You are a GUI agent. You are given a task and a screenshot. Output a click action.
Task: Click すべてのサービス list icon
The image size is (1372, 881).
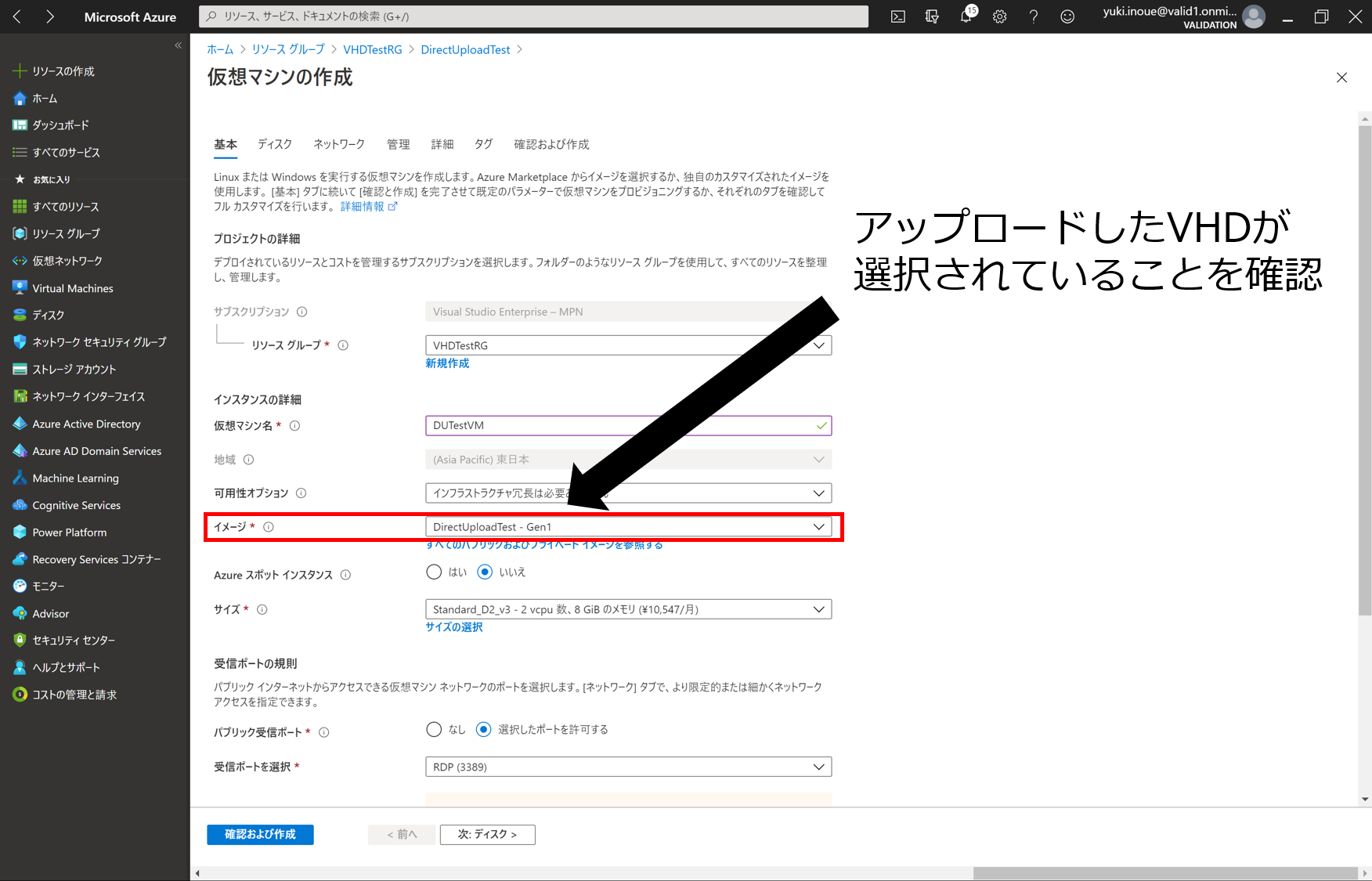pos(20,153)
